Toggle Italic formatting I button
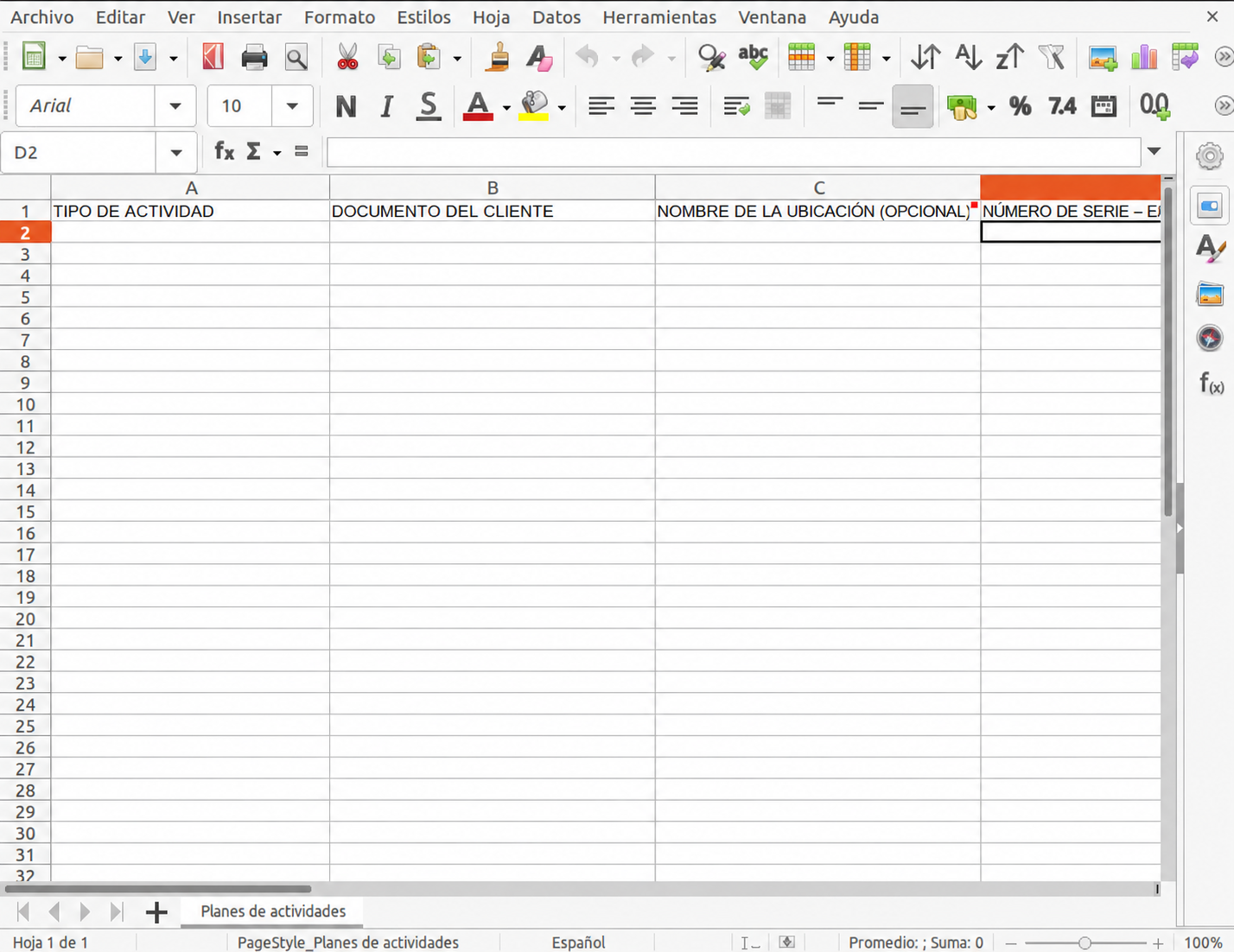This screenshot has width=1234, height=952. pyautogui.click(x=386, y=106)
